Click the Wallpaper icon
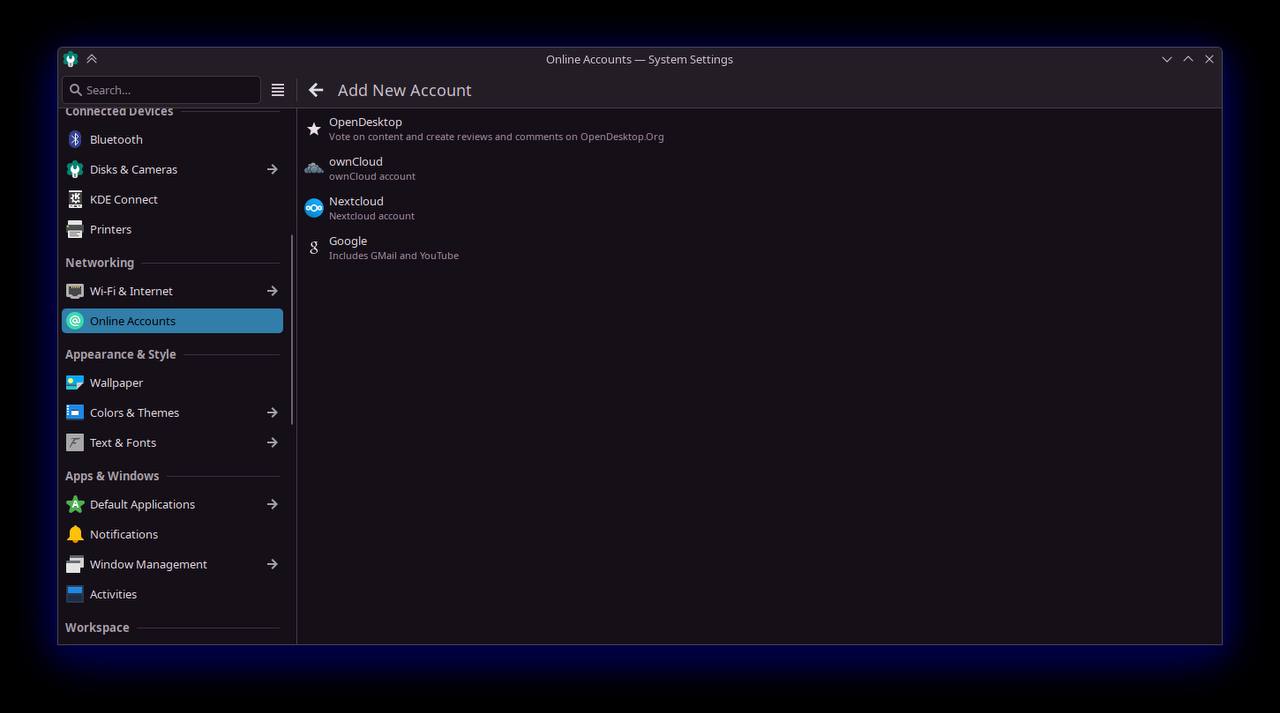The height and width of the screenshot is (713, 1280). [75, 383]
